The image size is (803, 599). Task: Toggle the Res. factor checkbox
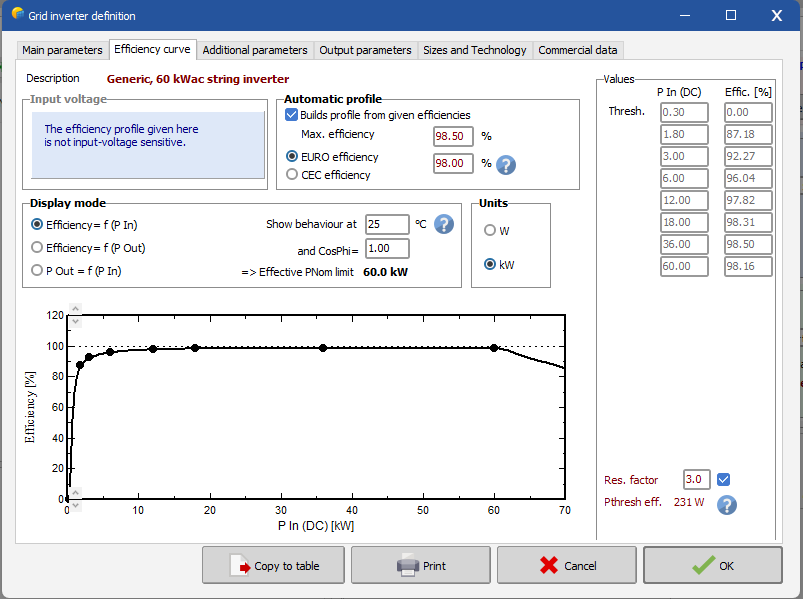pyautogui.click(x=723, y=480)
